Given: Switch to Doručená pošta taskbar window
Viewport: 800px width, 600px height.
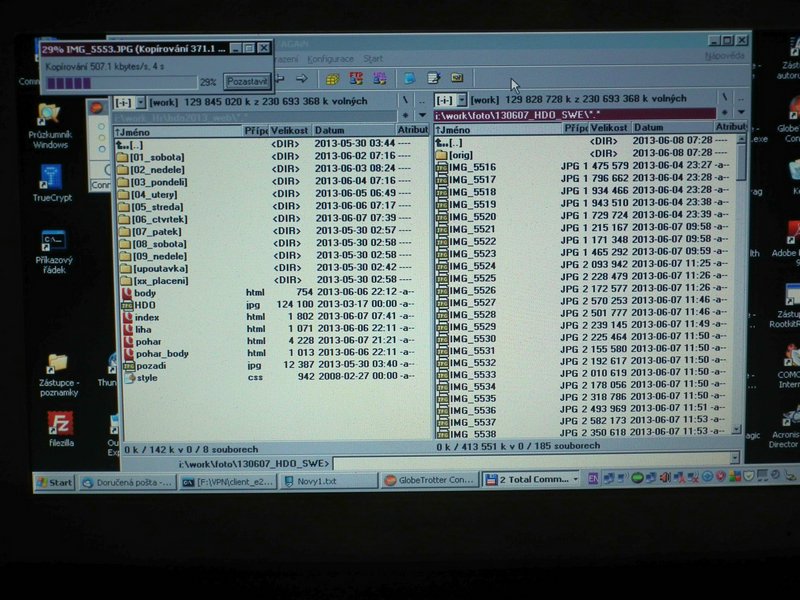Looking at the screenshot, I should (x=127, y=482).
